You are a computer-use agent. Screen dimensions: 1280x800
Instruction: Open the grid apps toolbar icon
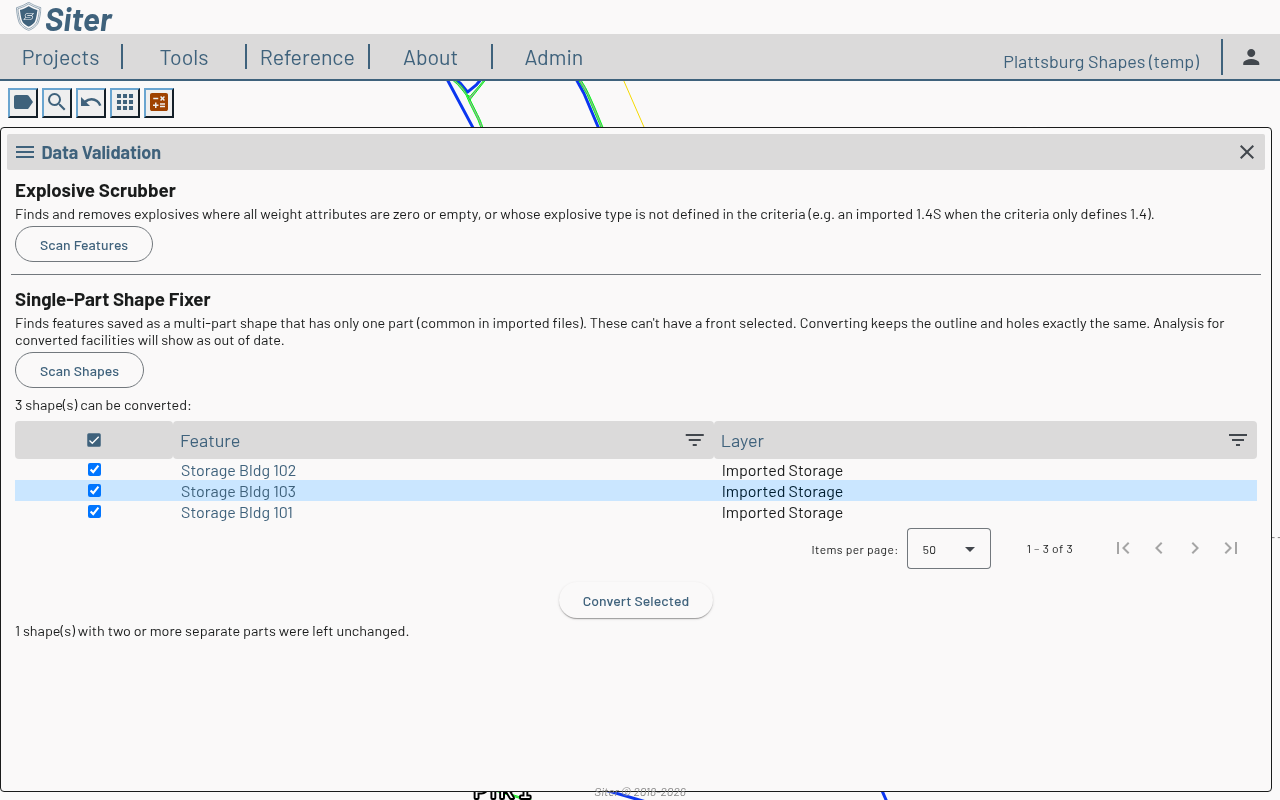(125, 102)
